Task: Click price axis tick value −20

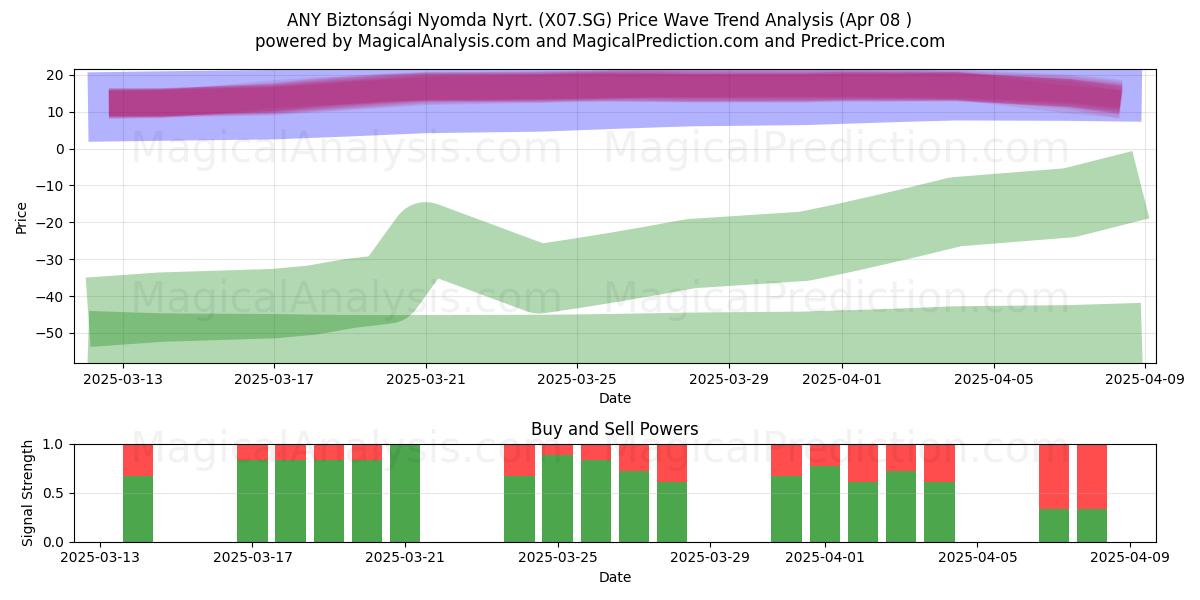Action: tap(50, 223)
